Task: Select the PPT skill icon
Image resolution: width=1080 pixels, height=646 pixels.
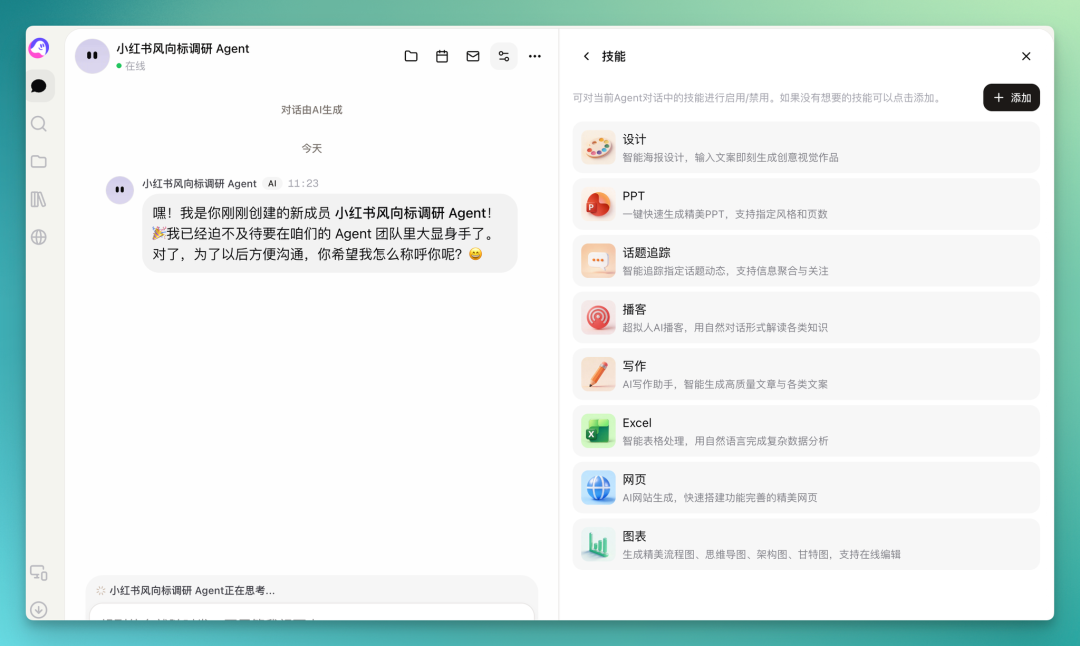Action: point(598,204)
